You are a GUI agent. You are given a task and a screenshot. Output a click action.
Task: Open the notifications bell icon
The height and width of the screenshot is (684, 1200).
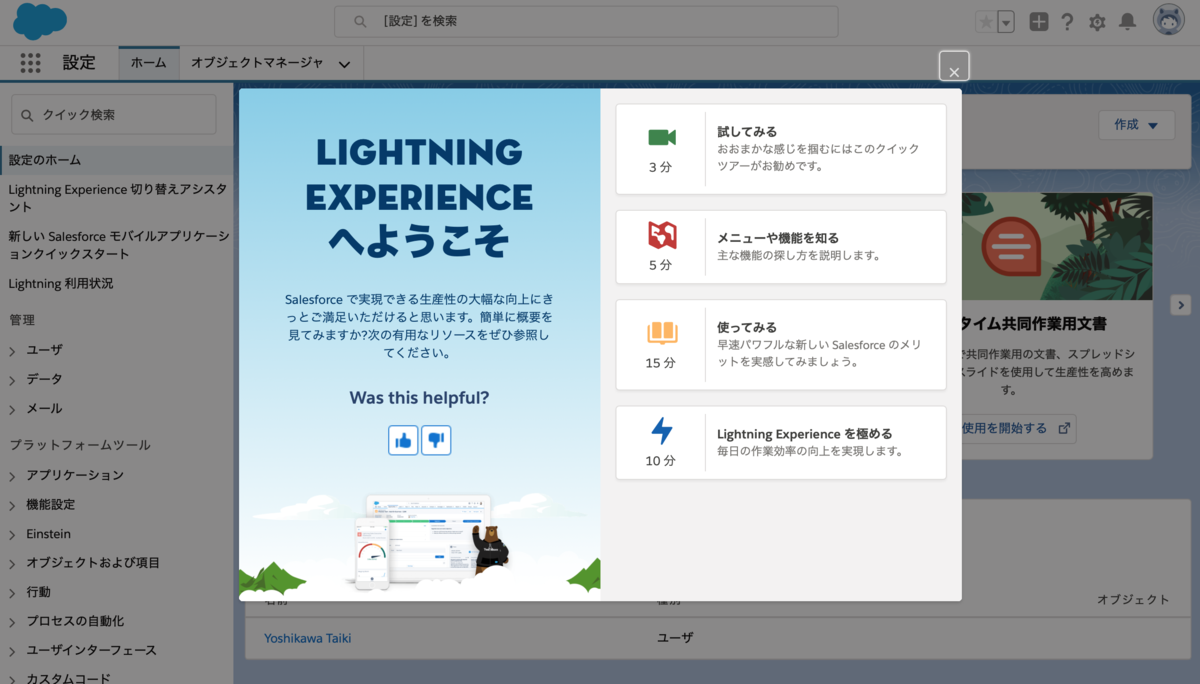(1127, 22)
